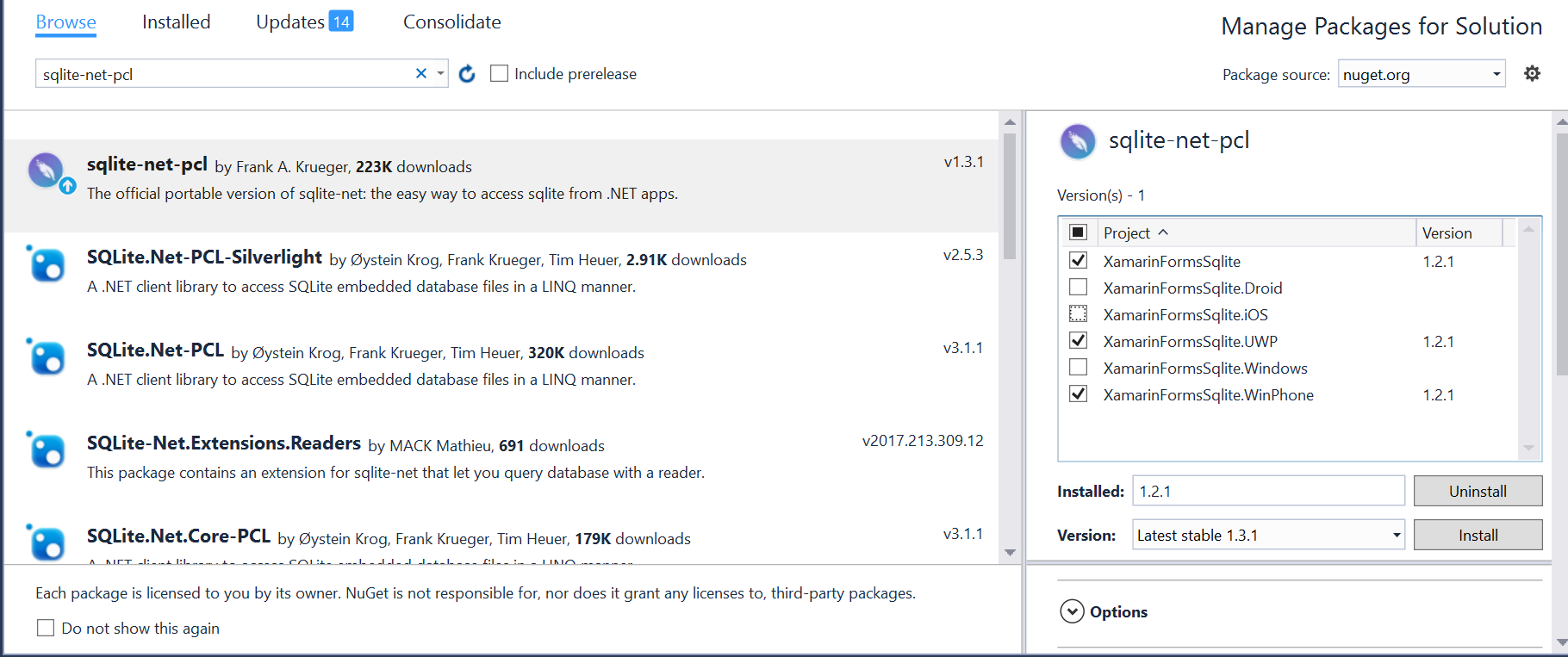Image resolution: width=1568 pixels, height=657 pixels.
Task: Uncheck the XamarinFormsSqlite project checkbox
Action: 1078,260
